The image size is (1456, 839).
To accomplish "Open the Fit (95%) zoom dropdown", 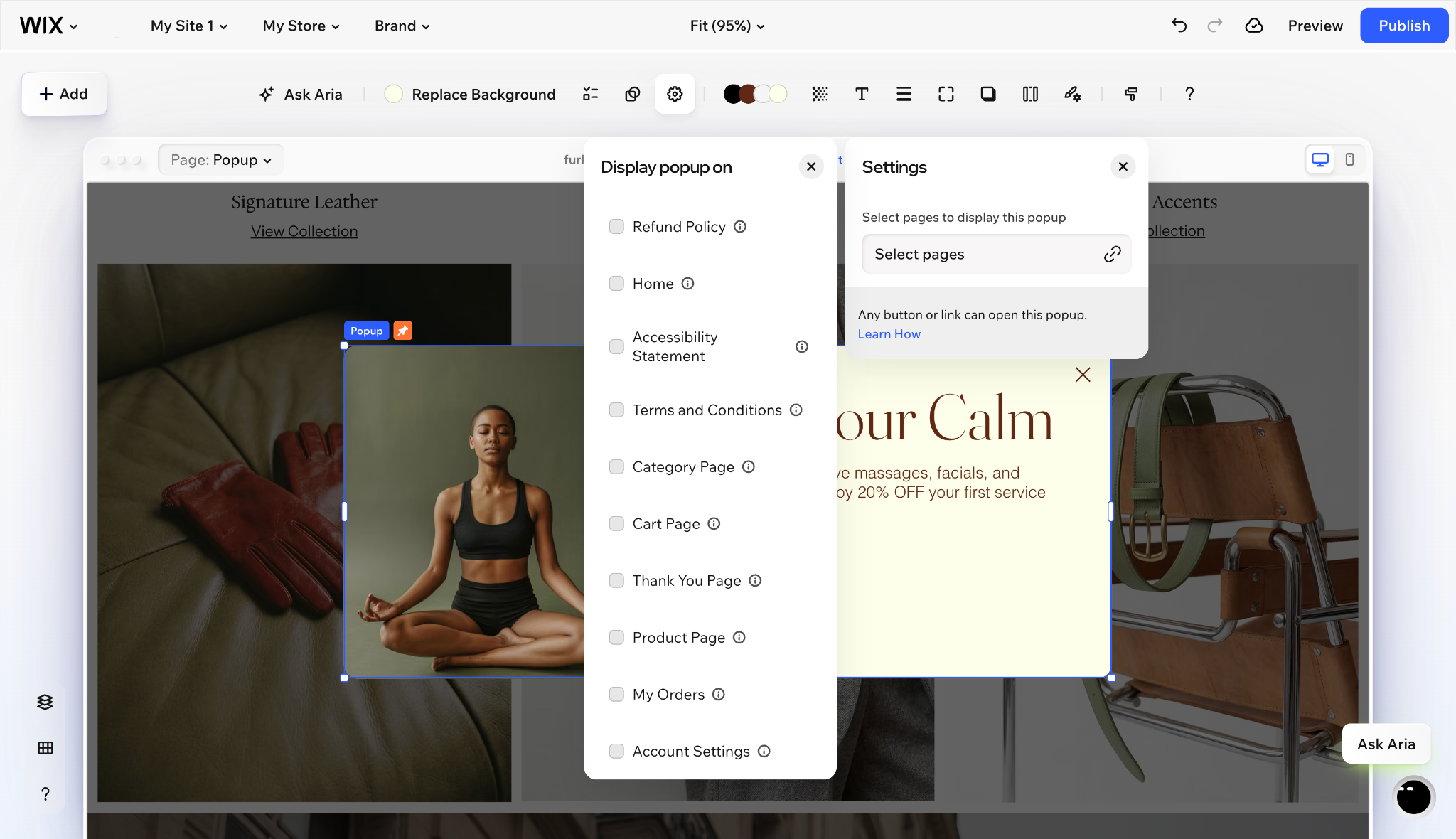I will click(727, 26).
